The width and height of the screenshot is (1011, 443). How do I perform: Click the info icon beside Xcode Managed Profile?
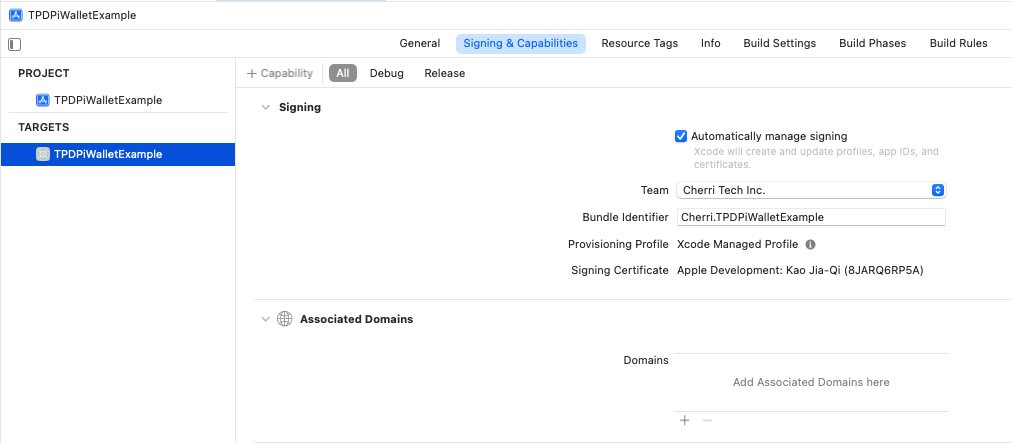click(811, 244)
